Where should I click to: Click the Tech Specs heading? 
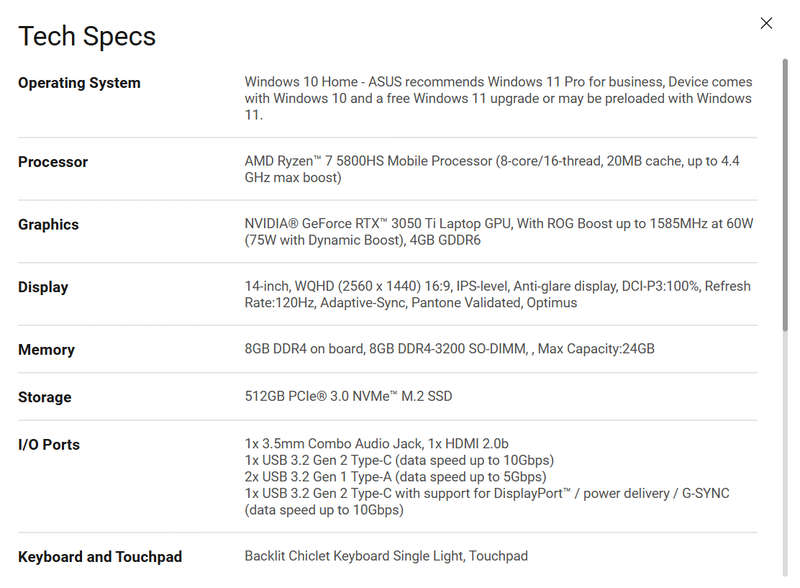point(87,36)
